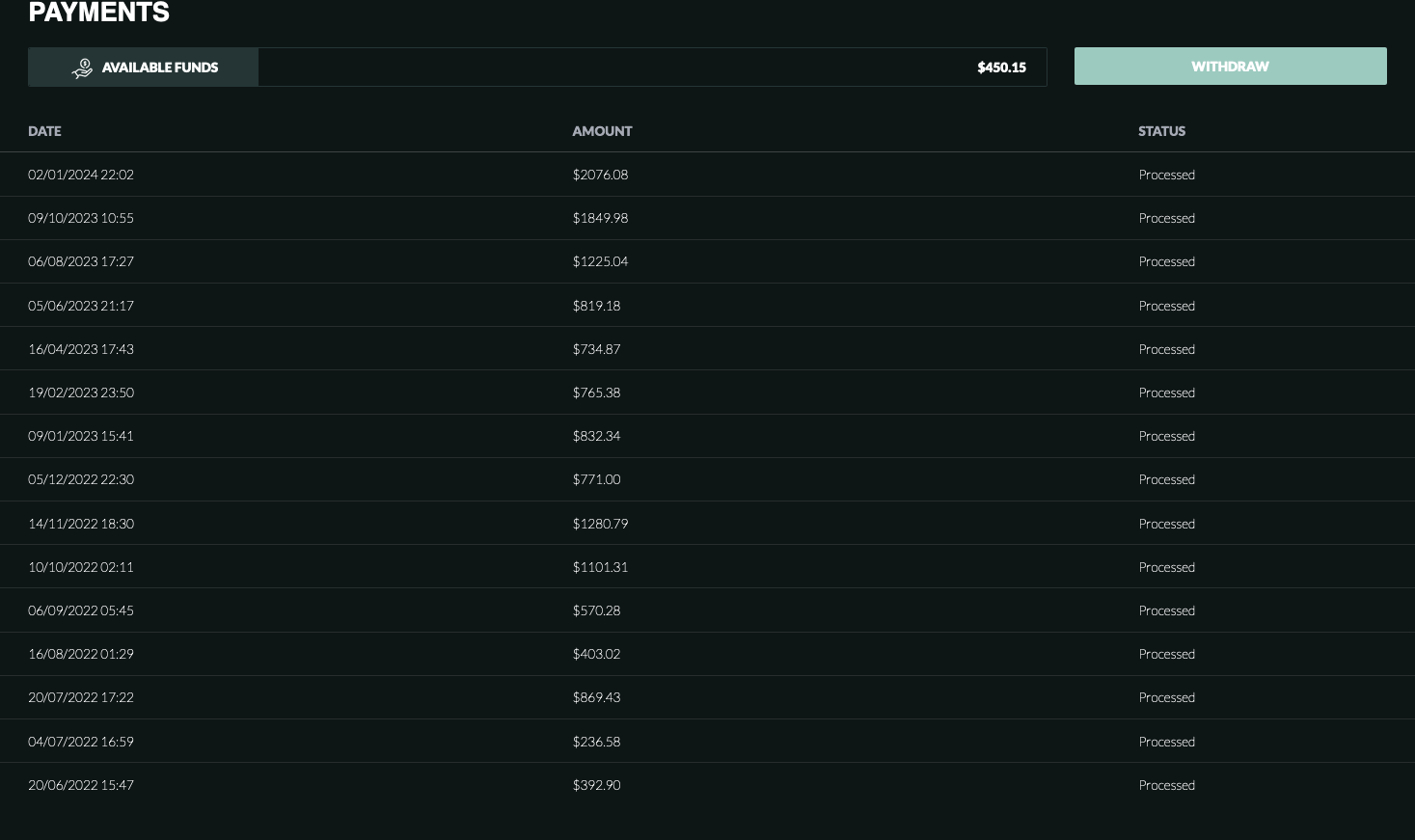
Task: Click the Status column header
Action: point(1161,131)
